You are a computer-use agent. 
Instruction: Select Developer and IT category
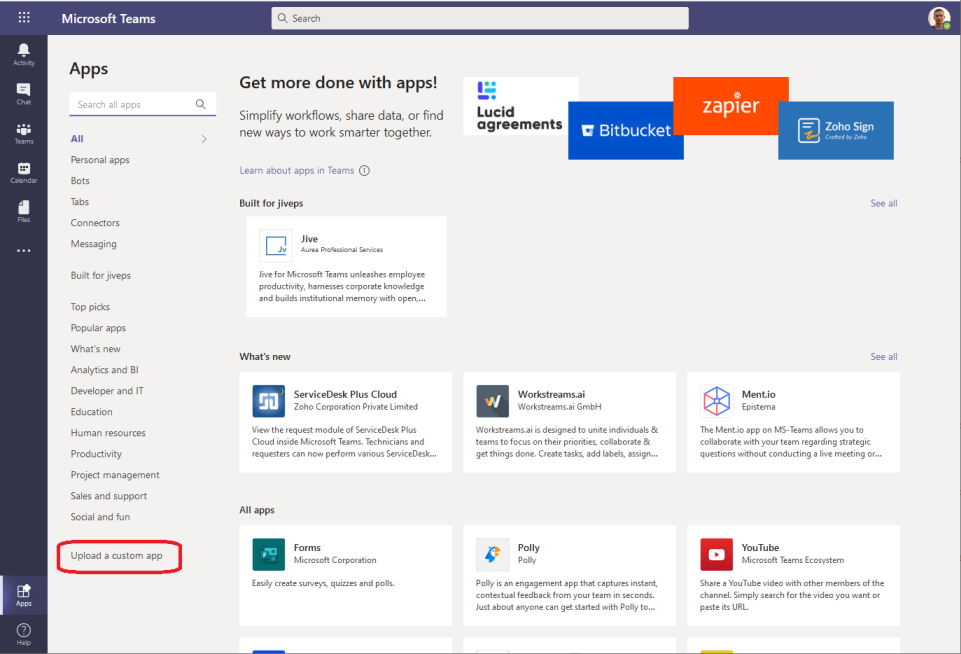pos(107,390)
